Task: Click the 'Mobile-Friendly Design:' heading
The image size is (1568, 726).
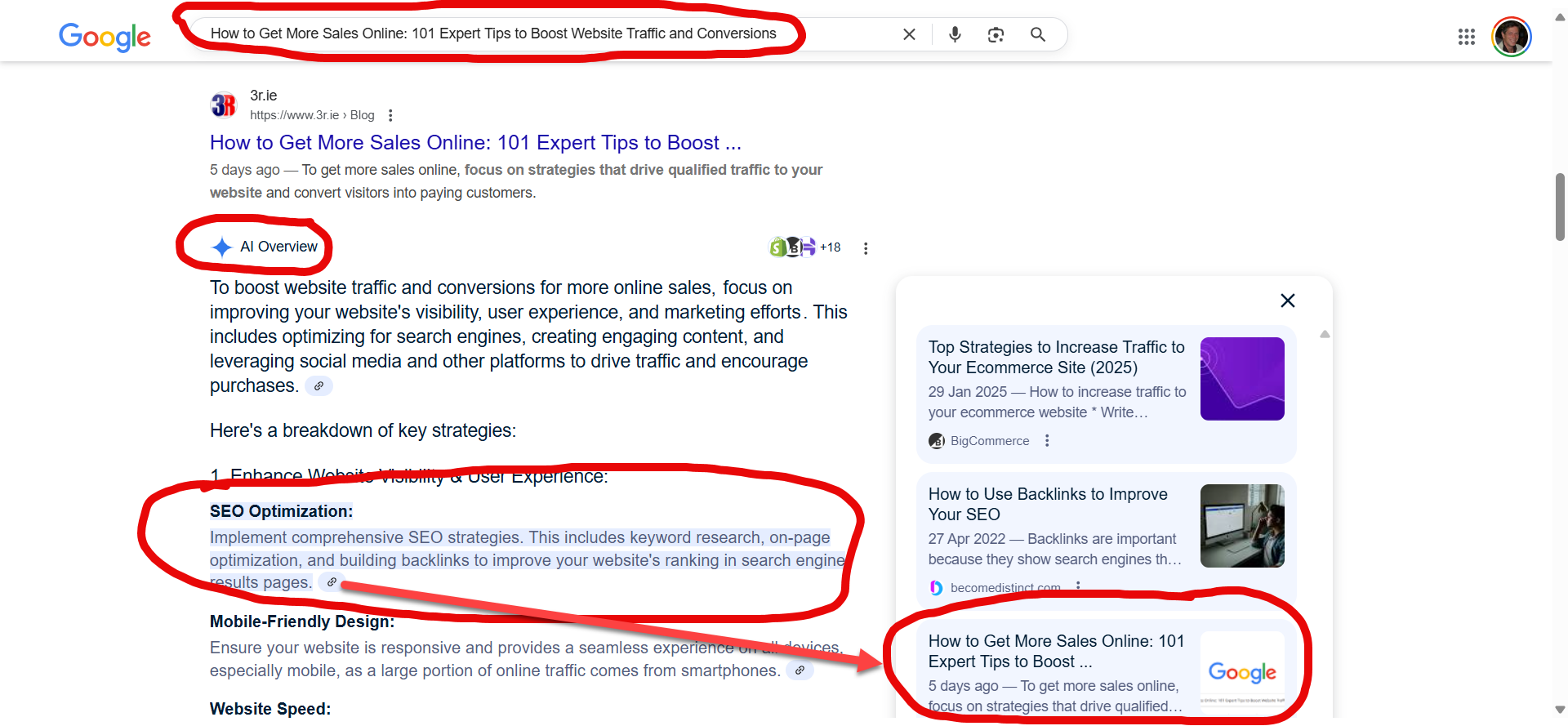Action: (x=301, y=621)
